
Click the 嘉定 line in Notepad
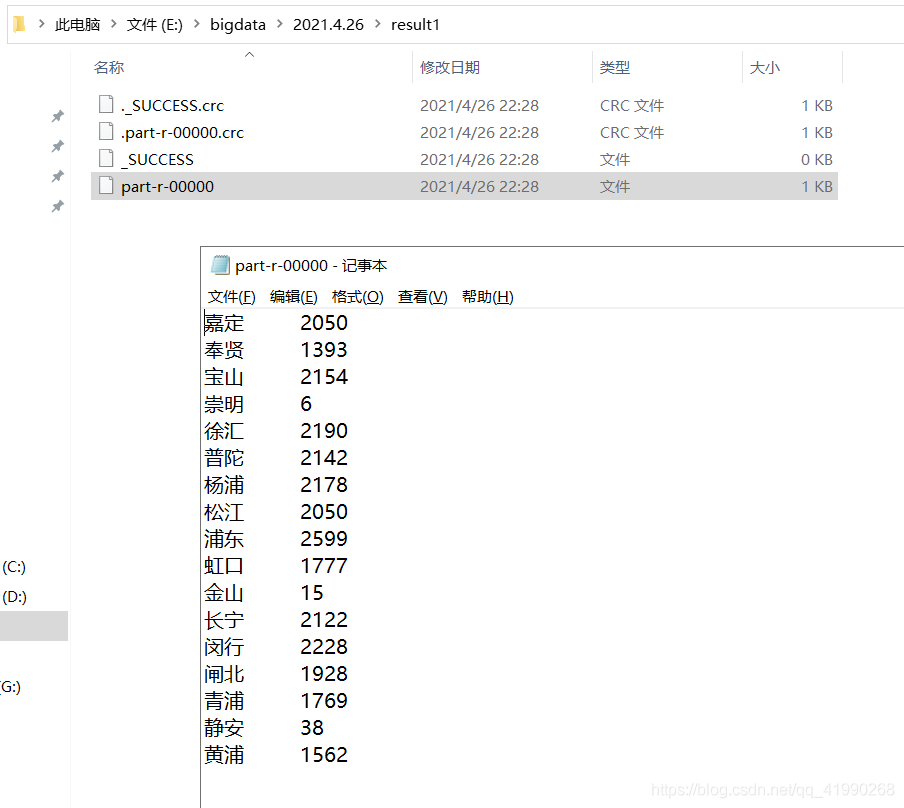(x=276, y=323)
